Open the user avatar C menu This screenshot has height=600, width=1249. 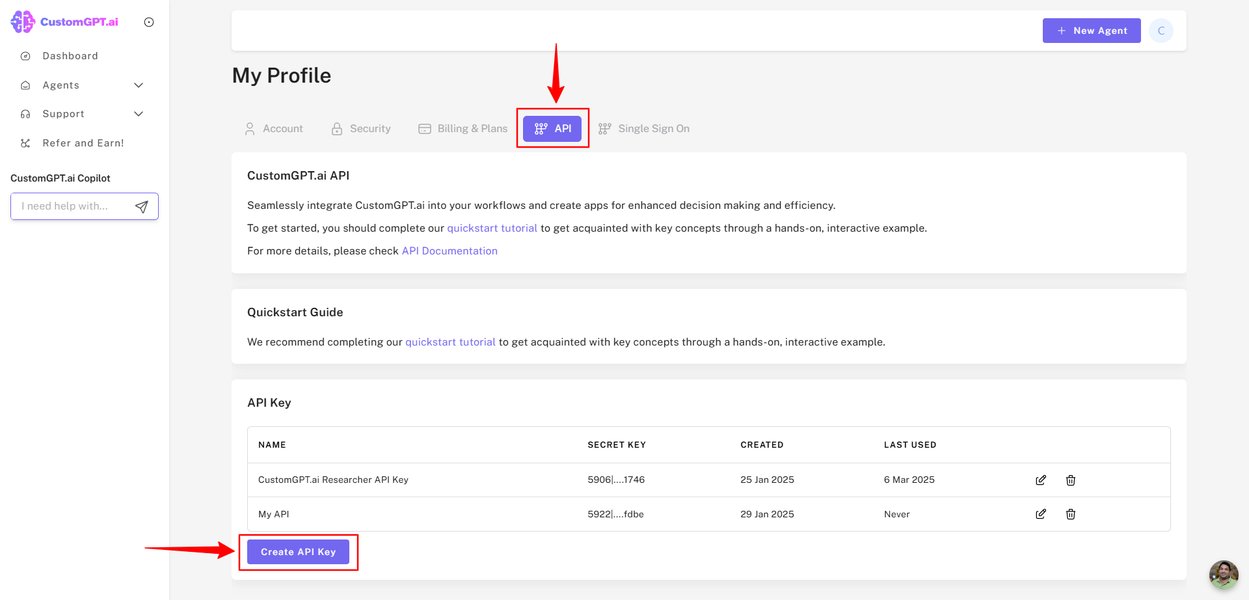[1161, 31]
